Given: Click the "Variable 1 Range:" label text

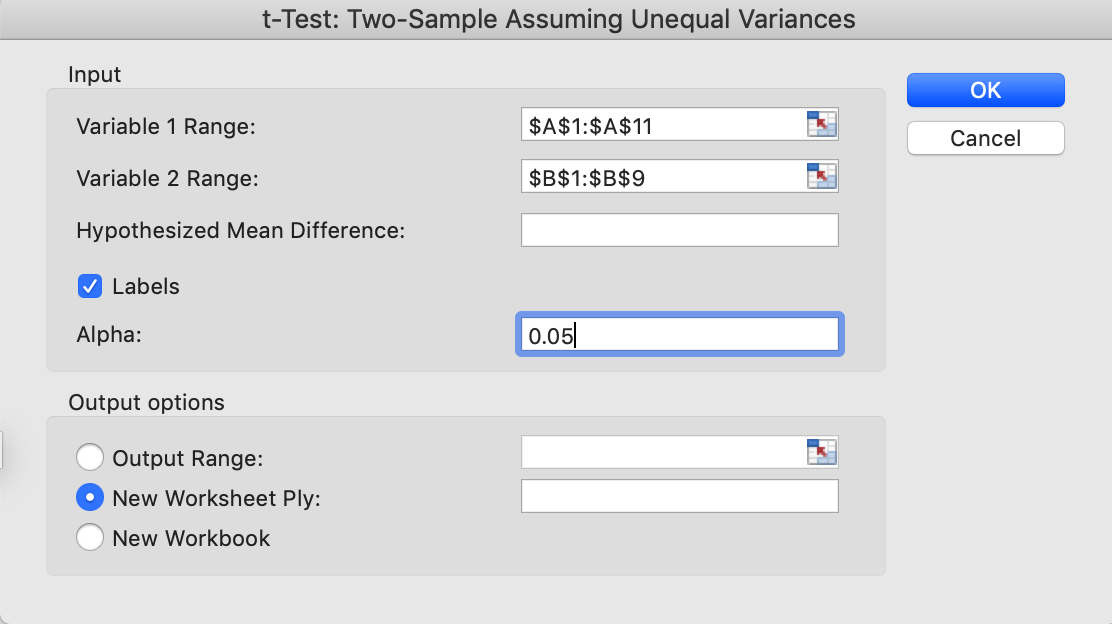Looking at the screenshot, I should click(166, 126).
